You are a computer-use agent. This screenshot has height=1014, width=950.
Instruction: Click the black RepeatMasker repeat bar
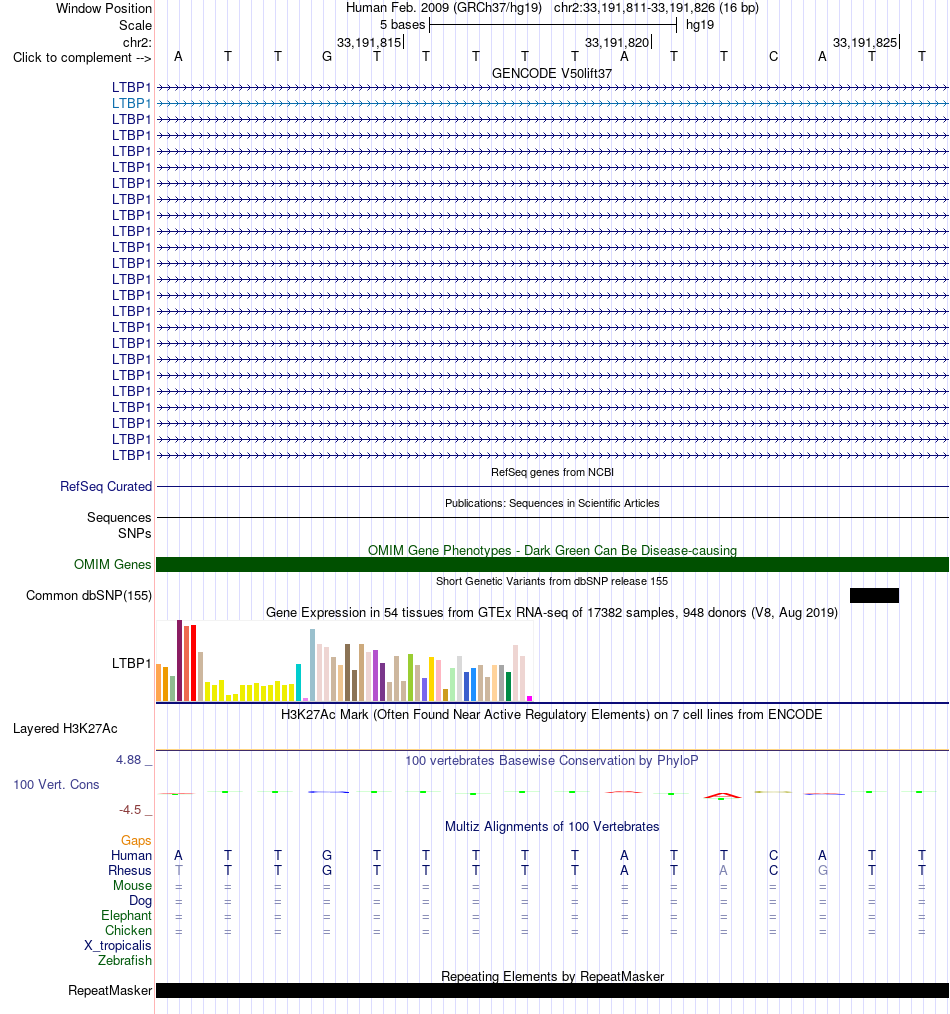(552, 991)
